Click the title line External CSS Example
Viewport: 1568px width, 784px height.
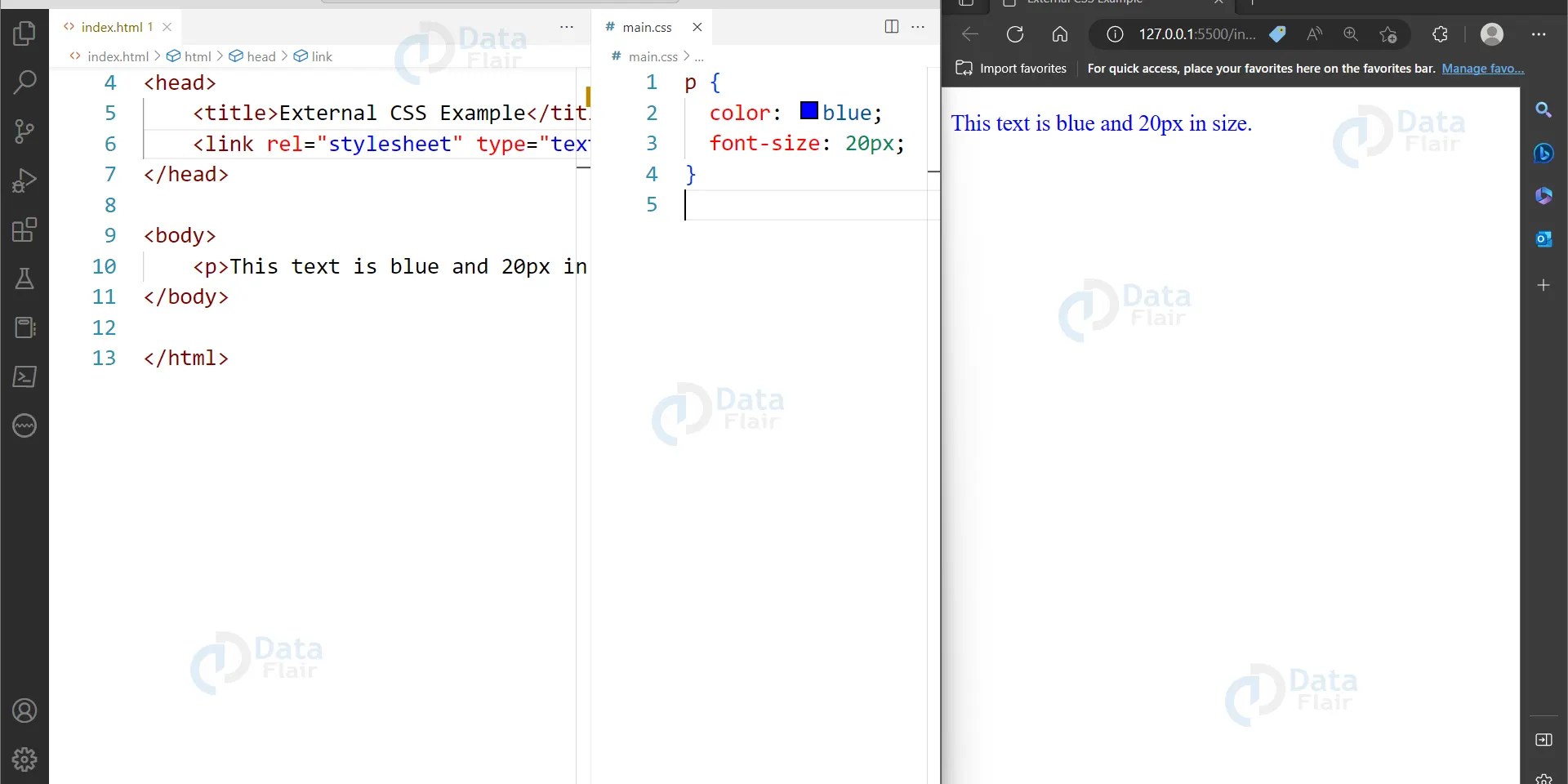pyautogui.click(x=390, y=113)
